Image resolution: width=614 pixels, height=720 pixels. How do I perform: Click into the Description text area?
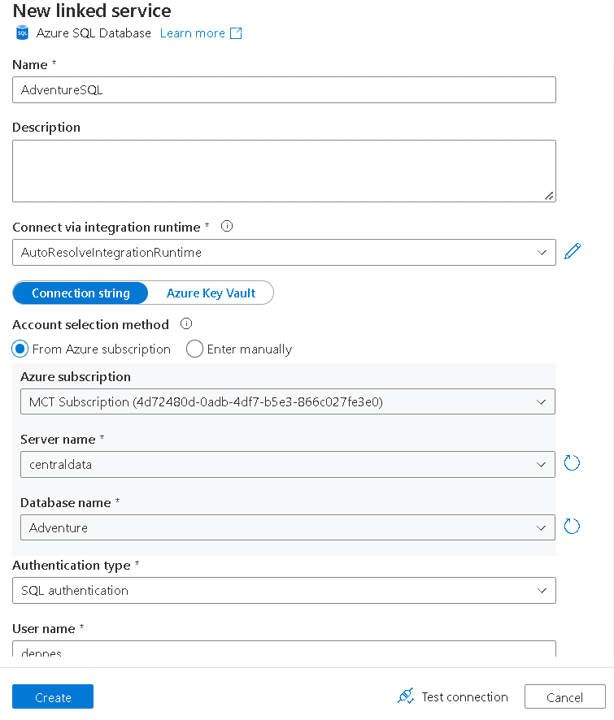click(x=284, y=171)
